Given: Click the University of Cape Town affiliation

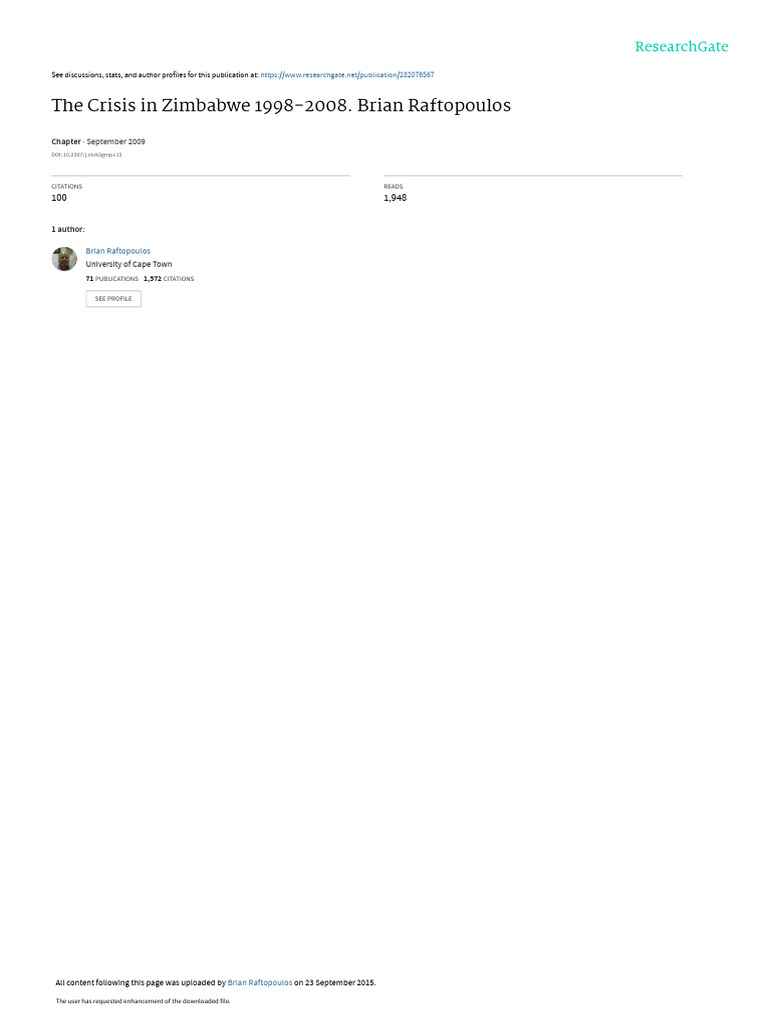Looking at the screenshot, I should [x=129, y=264].
